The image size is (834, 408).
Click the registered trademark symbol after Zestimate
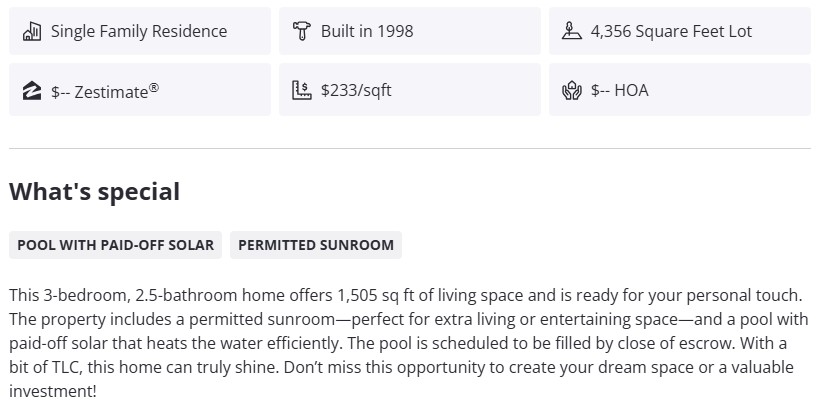tap(154, 86)
